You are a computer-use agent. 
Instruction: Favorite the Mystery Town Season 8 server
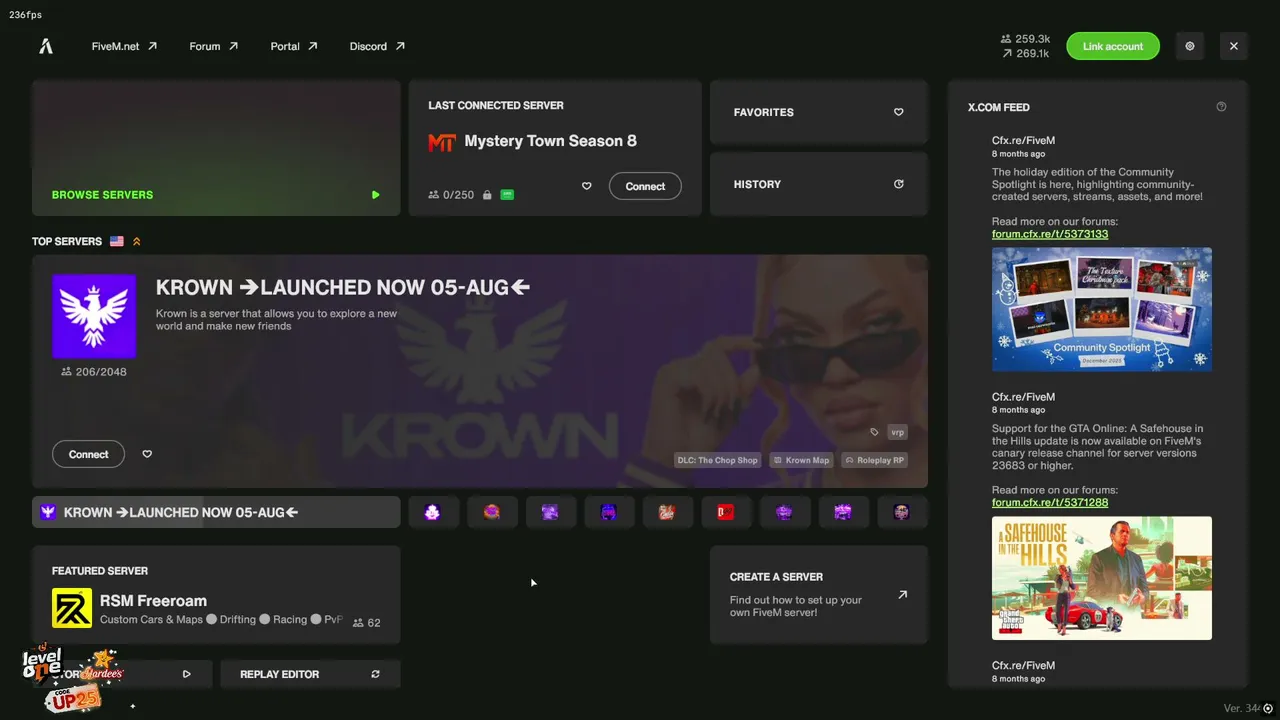pos(587,186)
